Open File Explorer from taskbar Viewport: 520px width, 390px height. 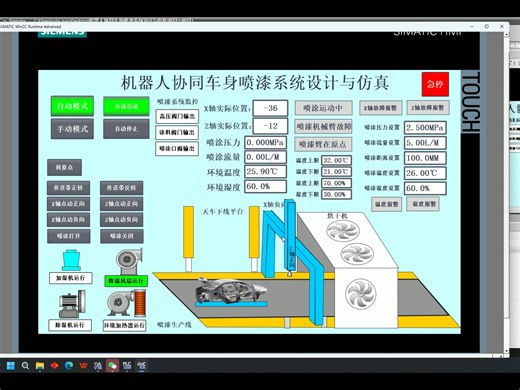coord(40,366)
